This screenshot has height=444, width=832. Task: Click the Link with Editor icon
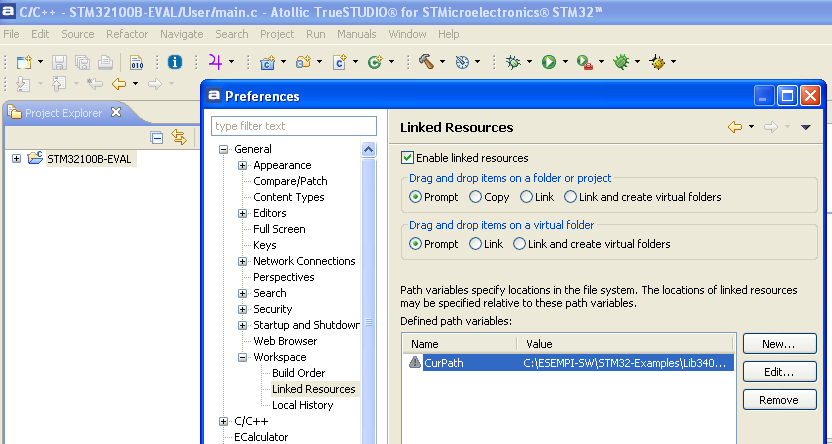click(x=179, y=138)
